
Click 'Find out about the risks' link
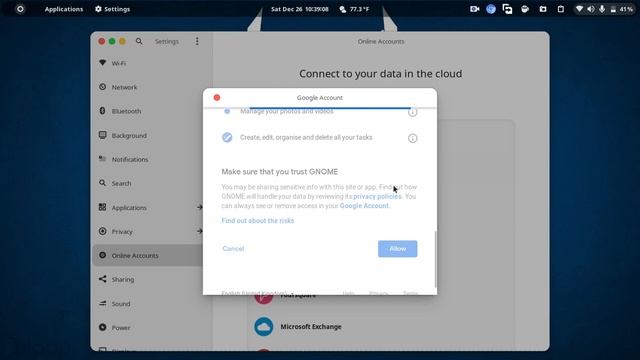tap(258, 220)
